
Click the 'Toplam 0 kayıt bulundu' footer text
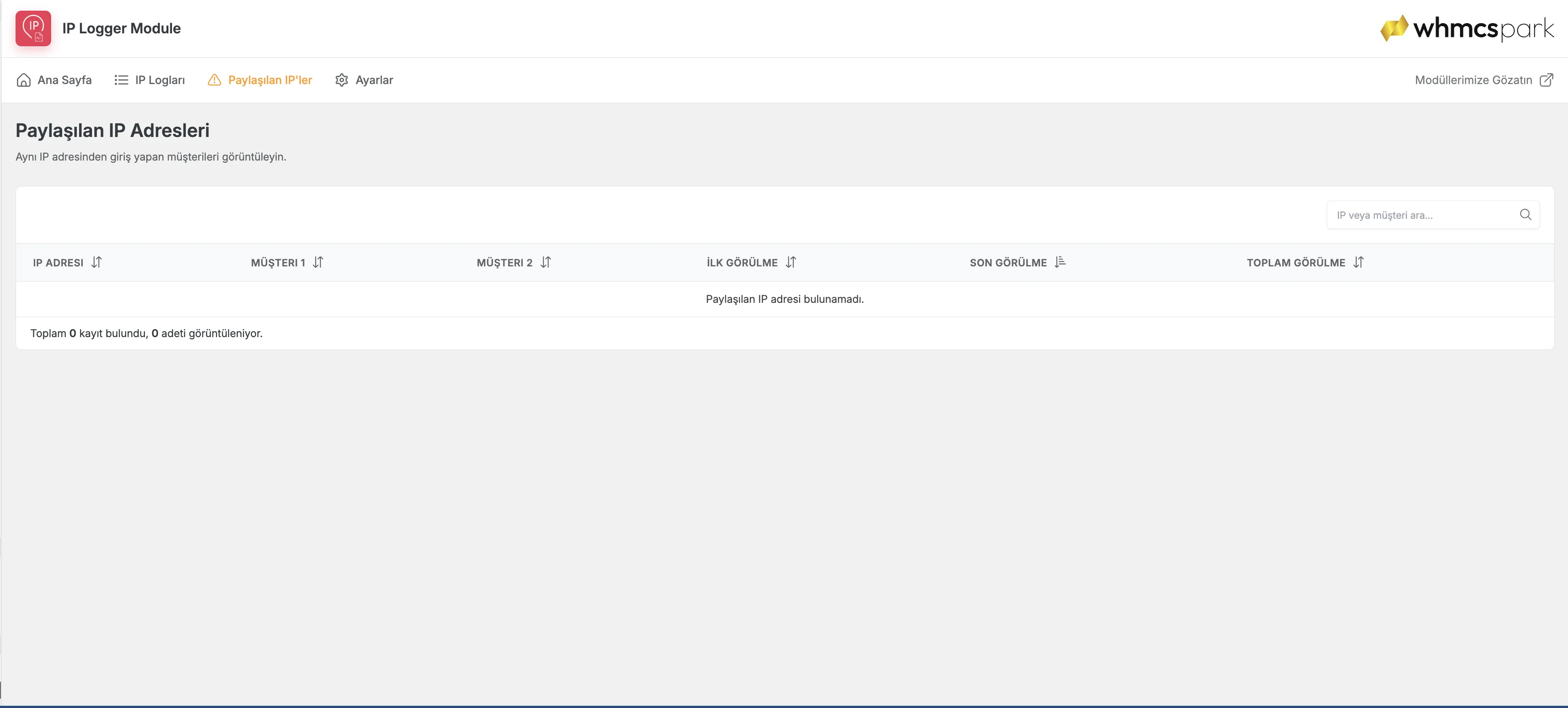147,333
